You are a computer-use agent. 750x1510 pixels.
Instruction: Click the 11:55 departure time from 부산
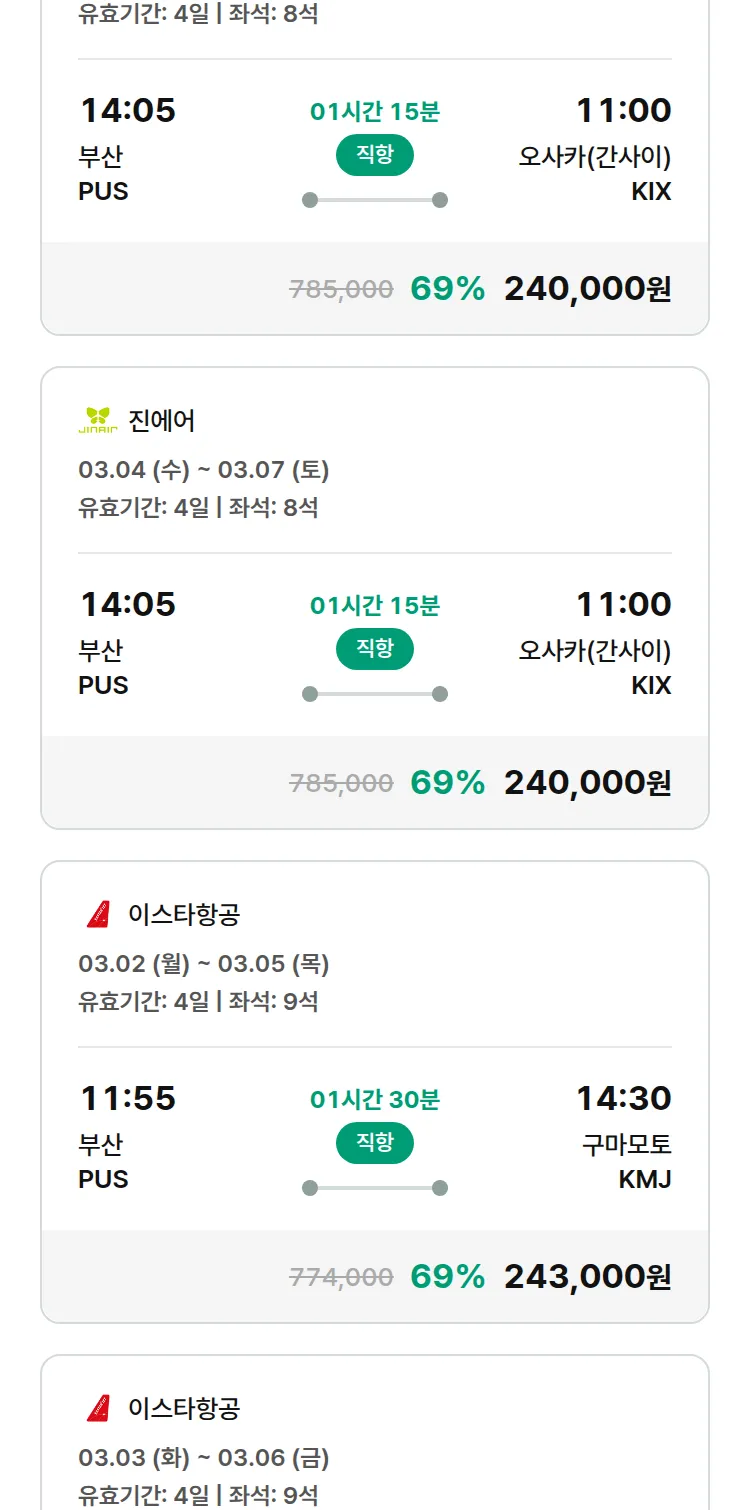[x=128, y=1098]
